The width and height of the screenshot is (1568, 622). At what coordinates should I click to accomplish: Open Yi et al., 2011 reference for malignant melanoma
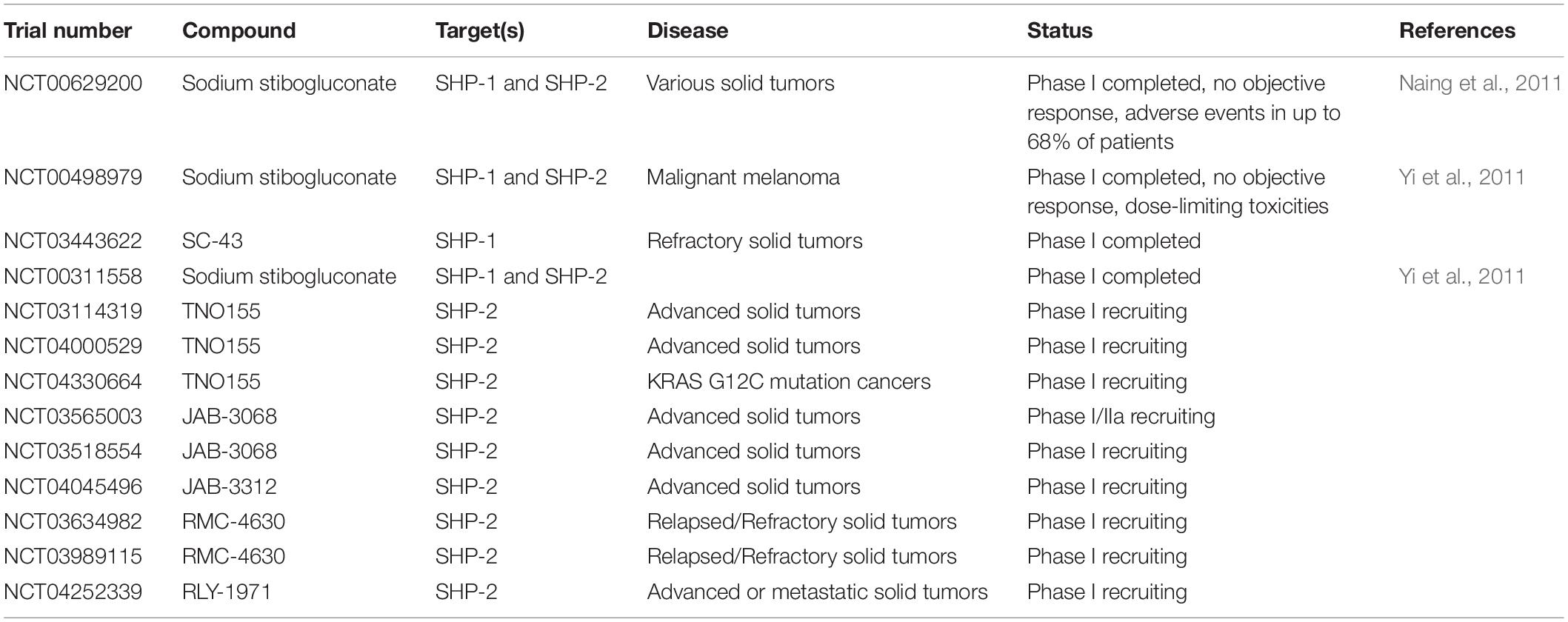1461,177
